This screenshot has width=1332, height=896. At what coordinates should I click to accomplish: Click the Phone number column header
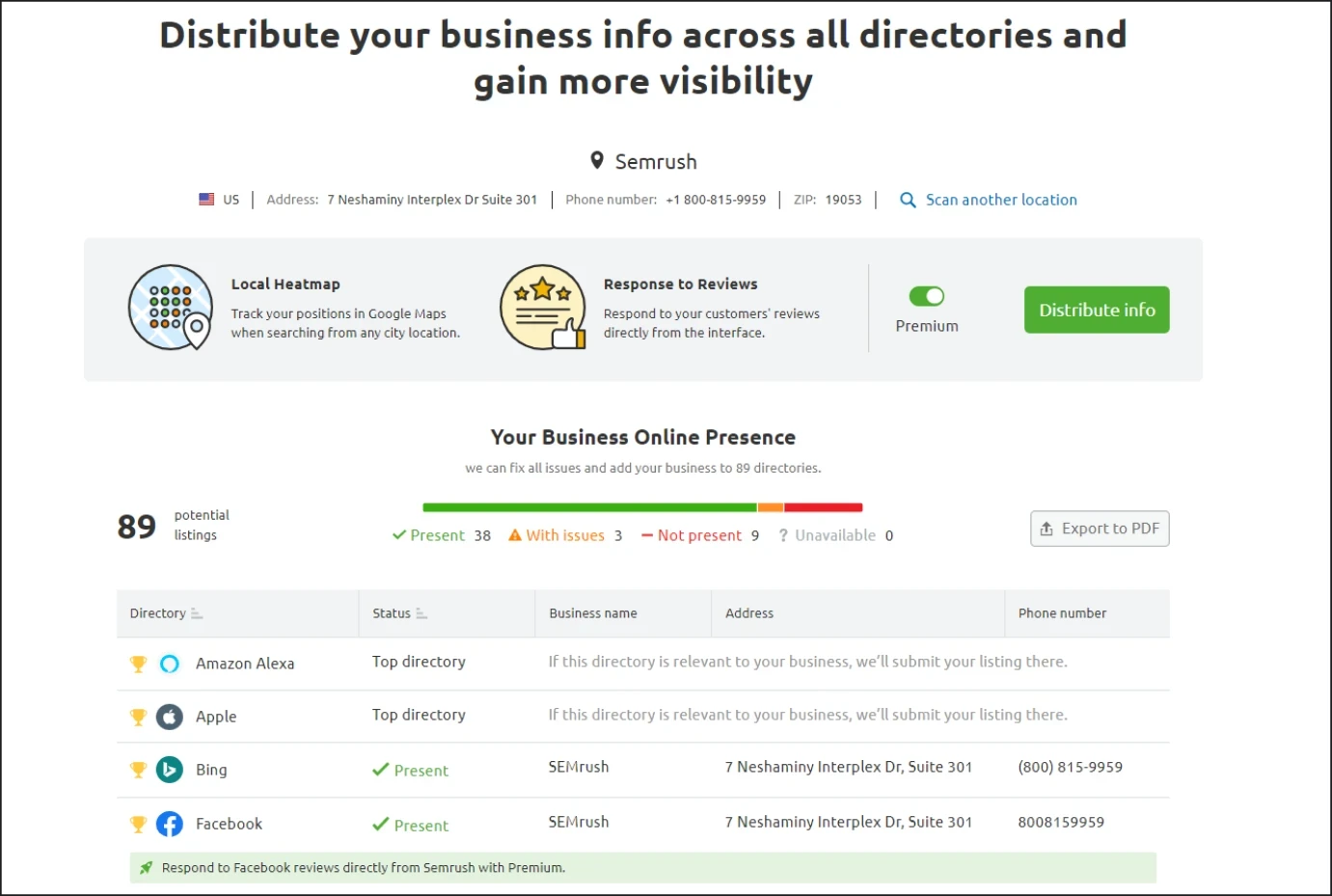(x=1061, y=613)
